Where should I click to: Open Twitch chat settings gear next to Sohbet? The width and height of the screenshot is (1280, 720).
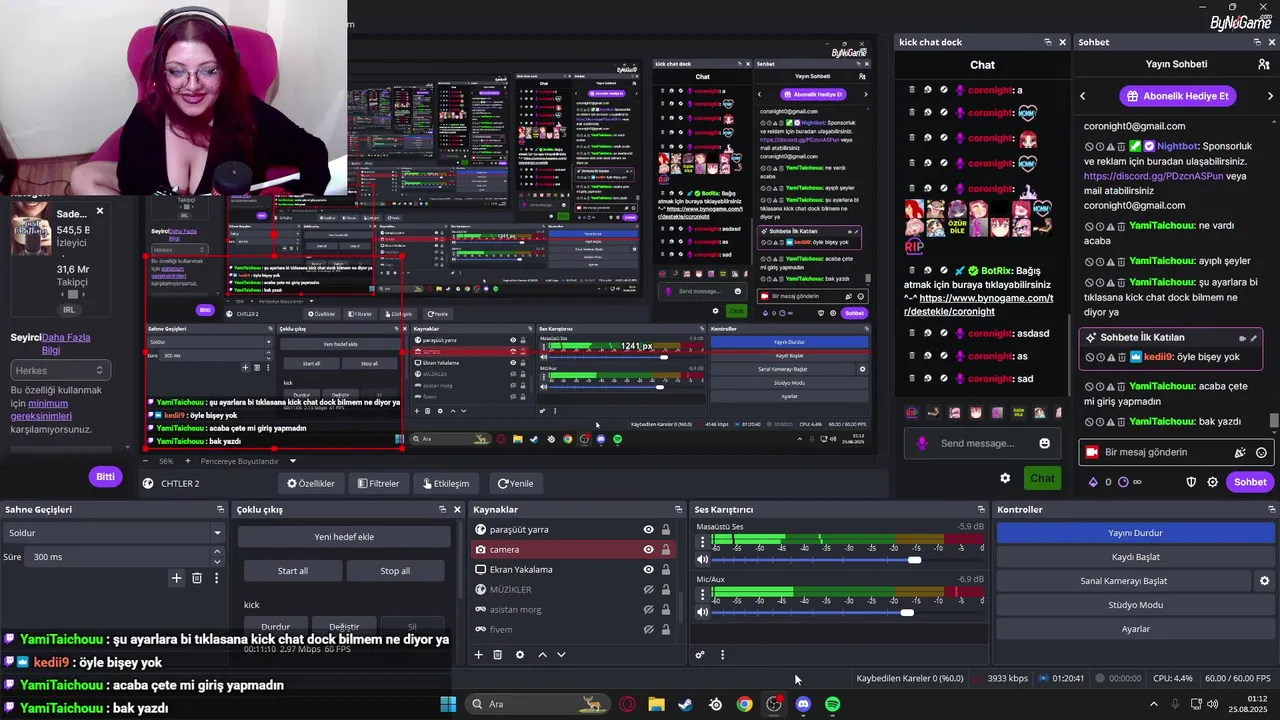(x=1213, y=482)
